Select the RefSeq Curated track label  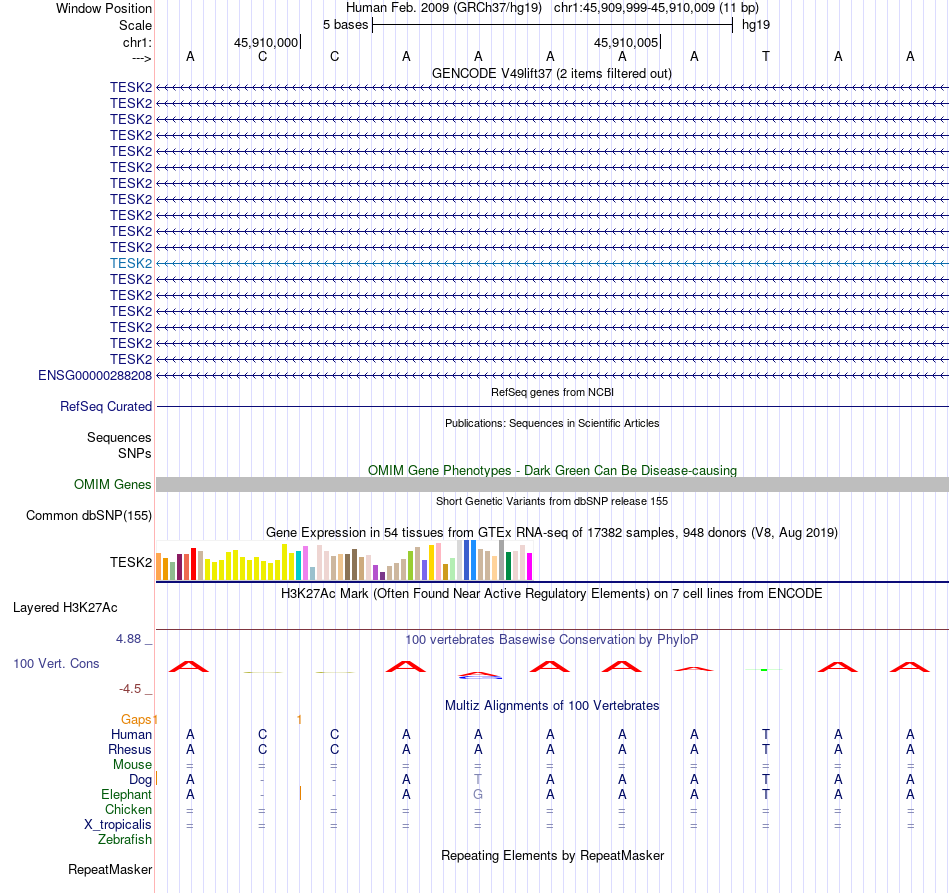[x=106, y=407]
